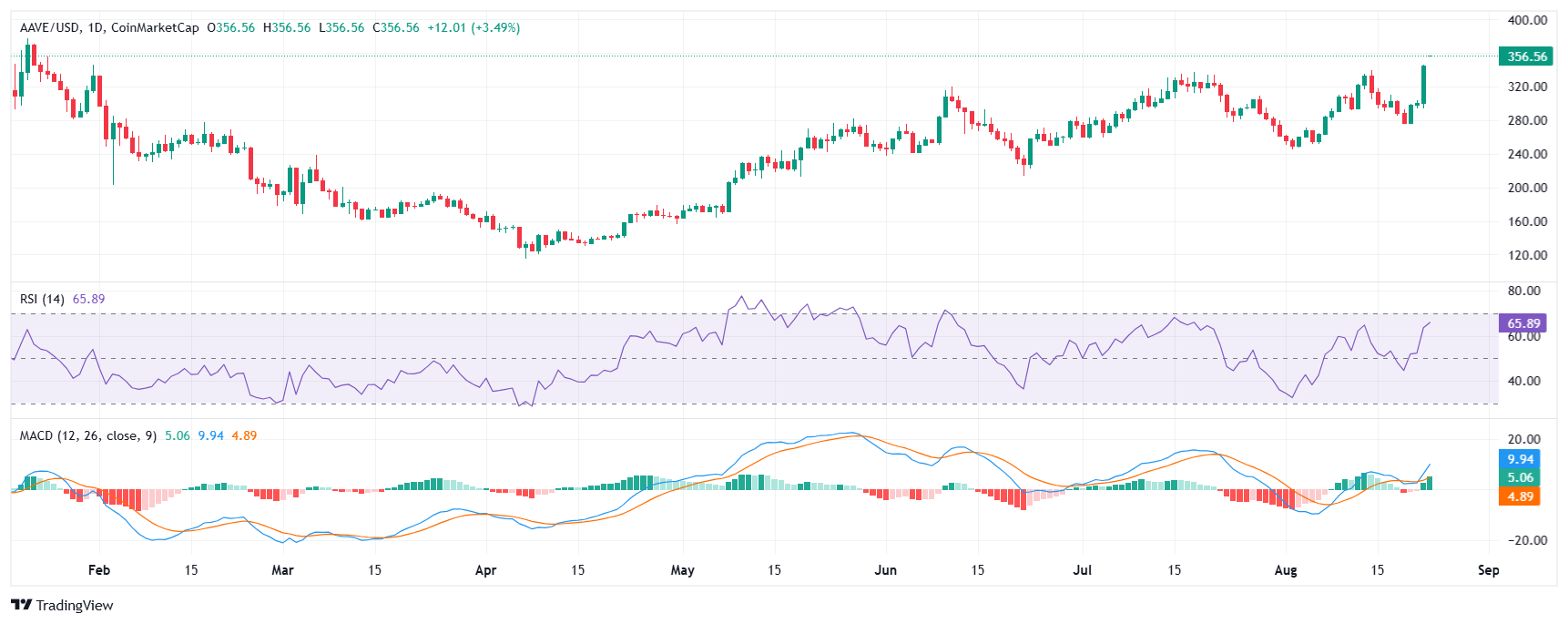Click the latest tall green candlestick
The width and height of the screenshot is (1568, 624).
click(1423, 85)
